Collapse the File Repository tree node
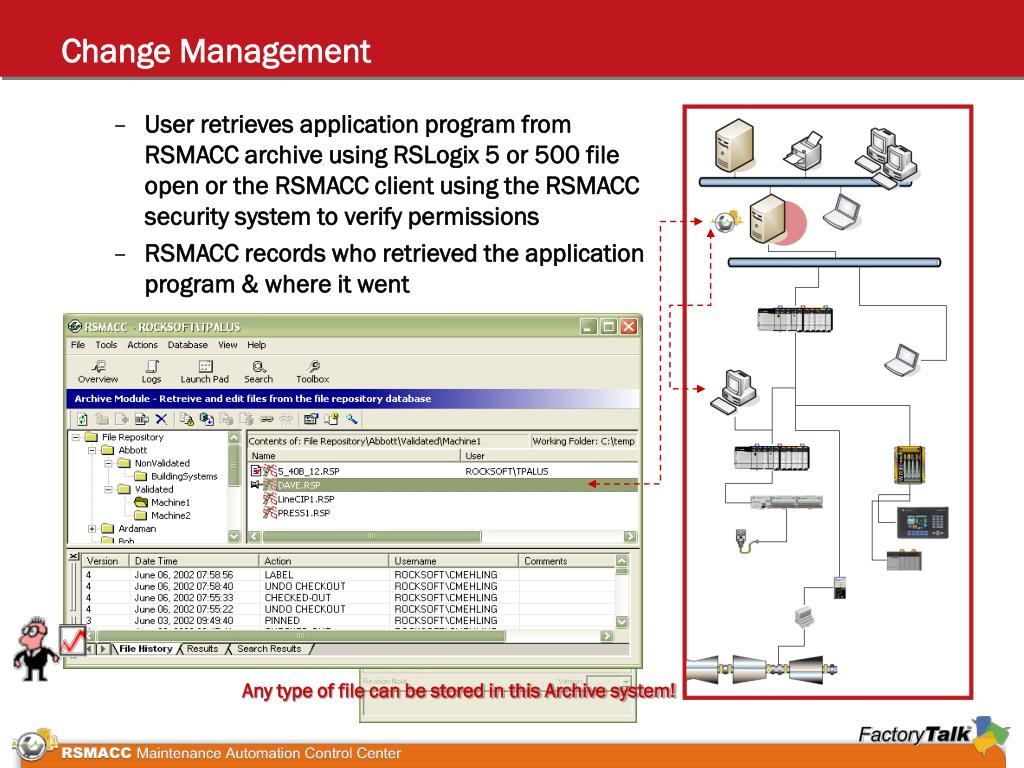The image size is (1024, 768). (75, 438)
